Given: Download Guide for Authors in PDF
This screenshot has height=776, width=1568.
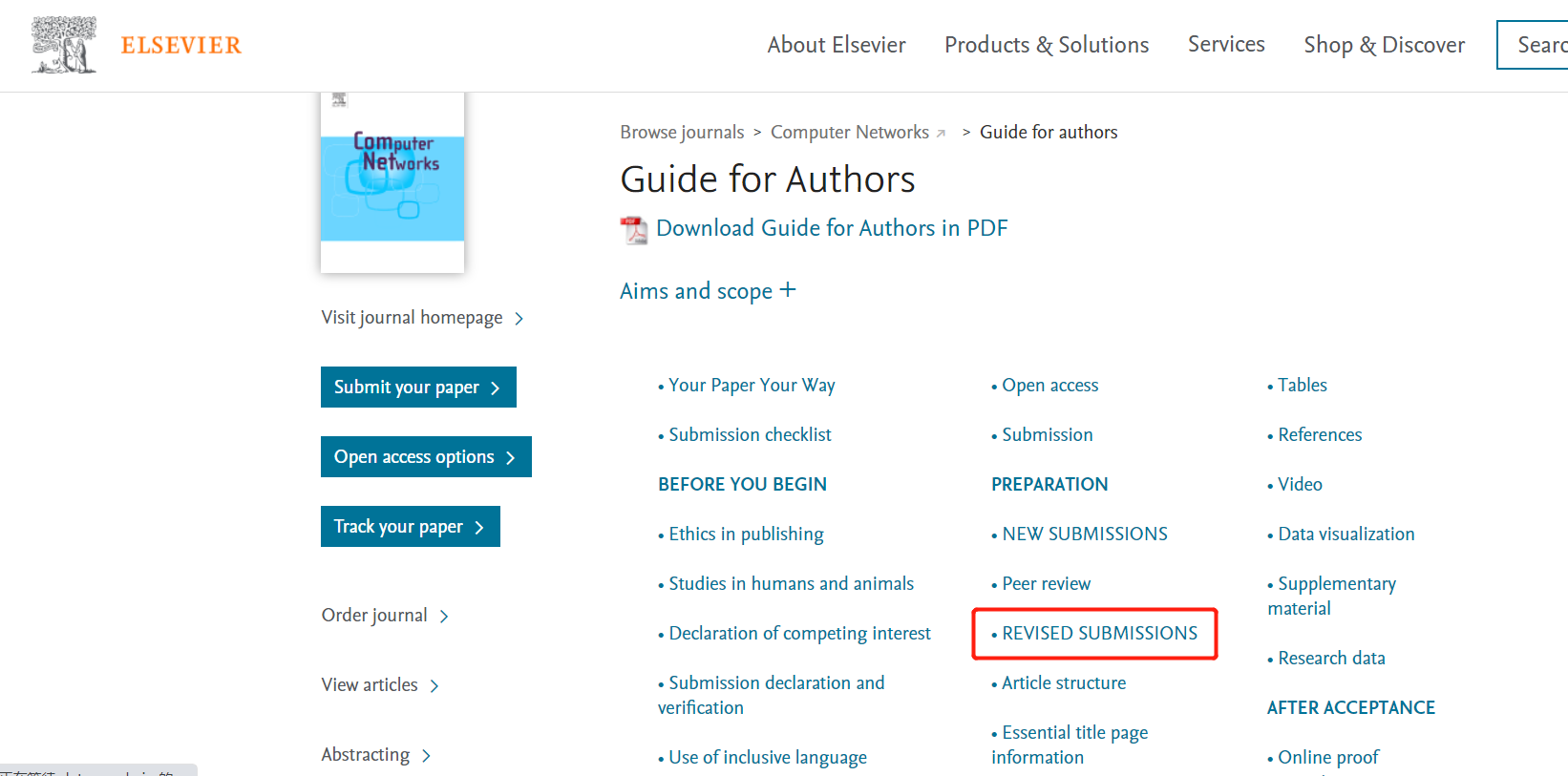Looking at the screenshot, I should tap(832, 228).
